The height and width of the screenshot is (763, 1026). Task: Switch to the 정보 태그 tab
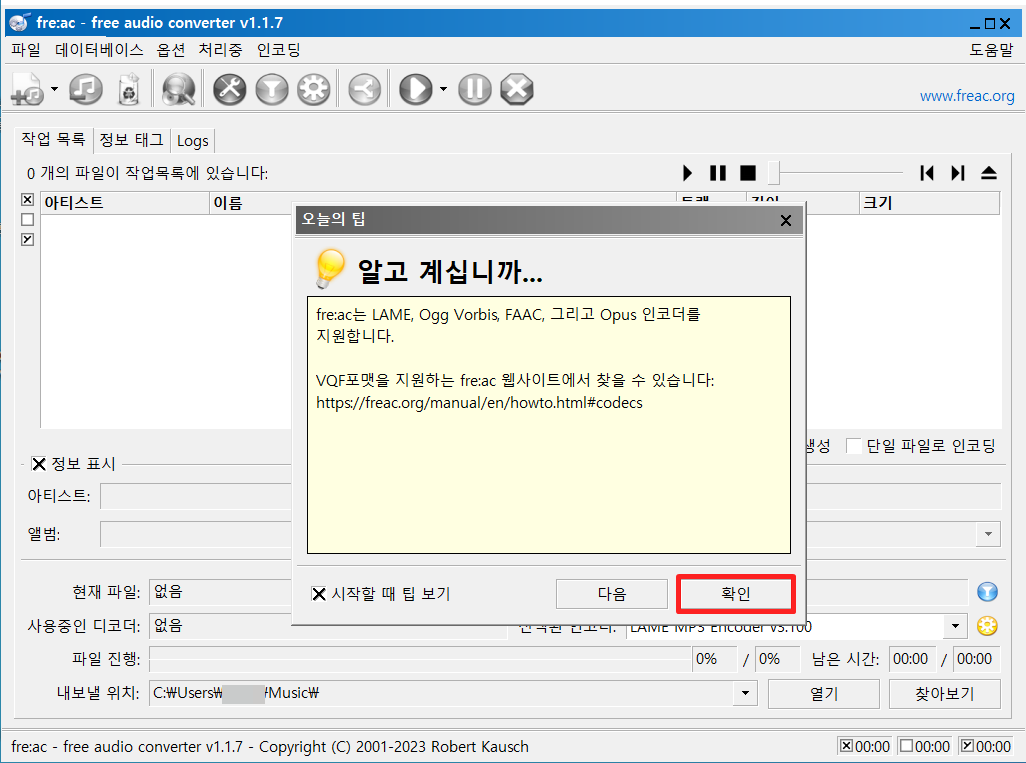point(132,140)
